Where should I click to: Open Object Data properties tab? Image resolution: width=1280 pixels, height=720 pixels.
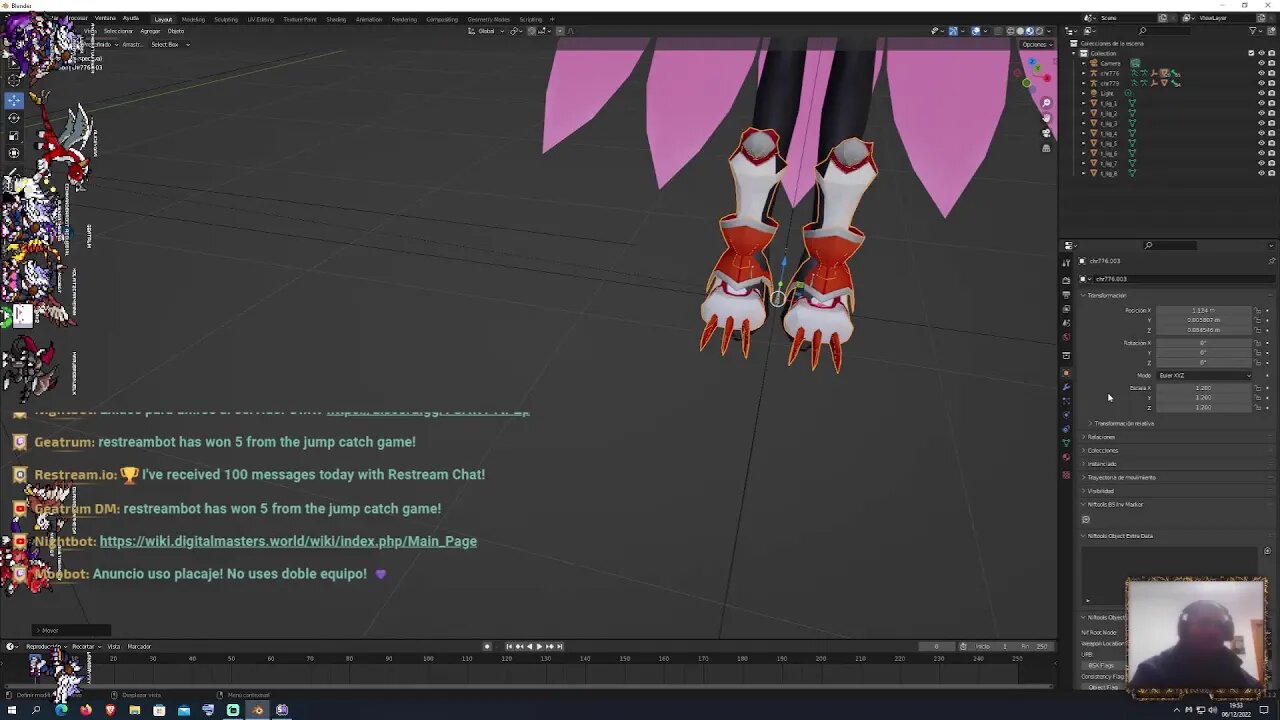pos(1066,443)
